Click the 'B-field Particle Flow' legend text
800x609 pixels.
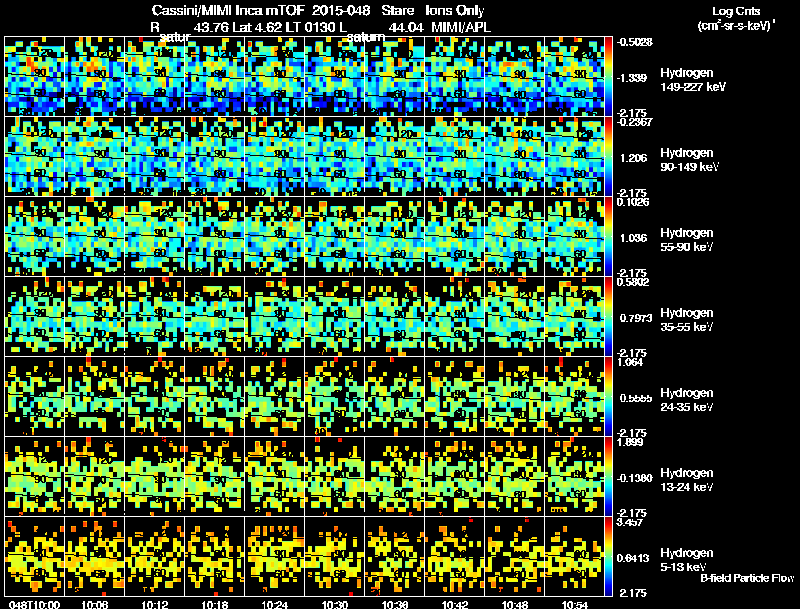coord(747,578)
